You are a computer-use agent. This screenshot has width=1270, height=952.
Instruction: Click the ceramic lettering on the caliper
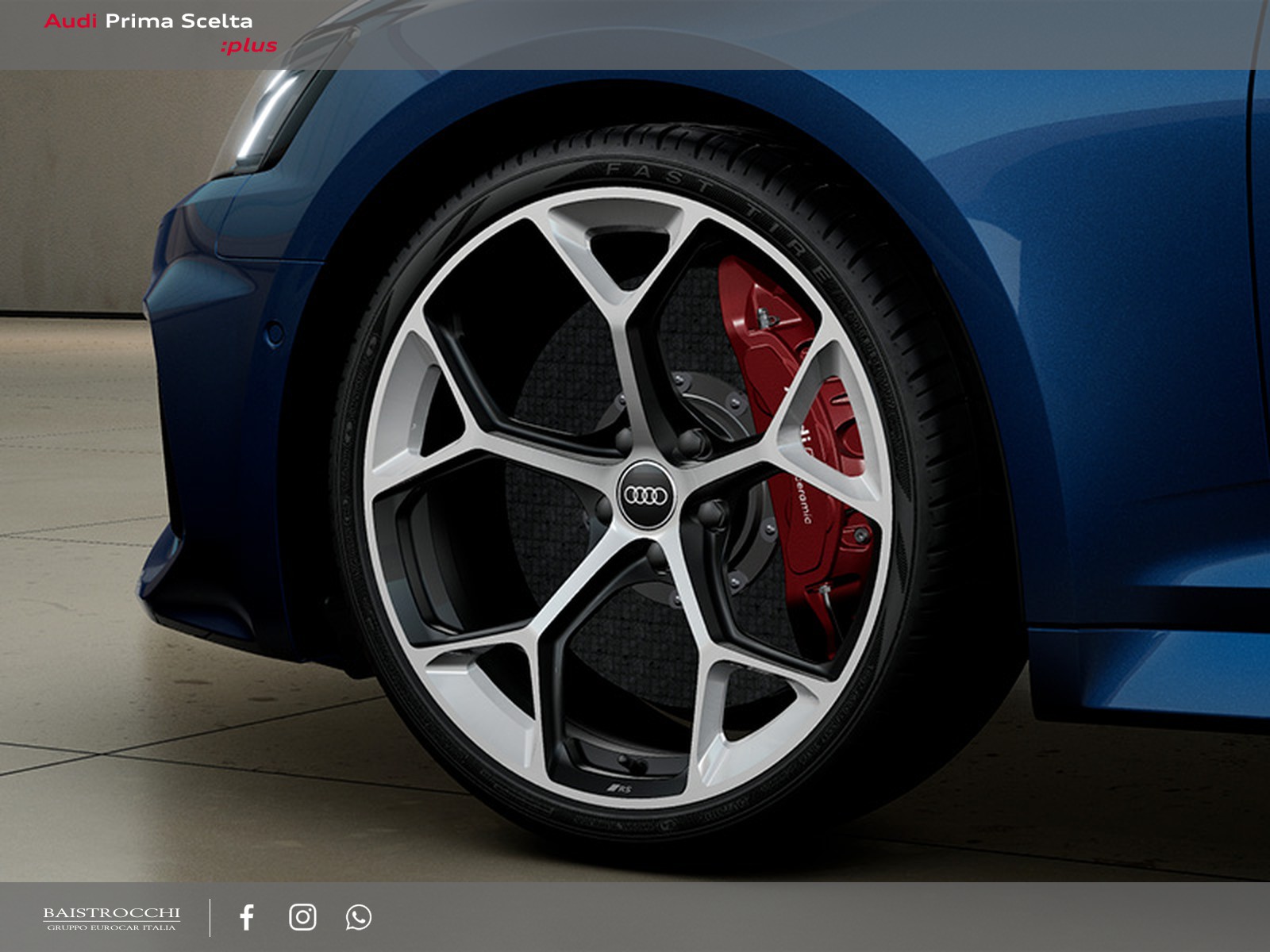point(802,498)
